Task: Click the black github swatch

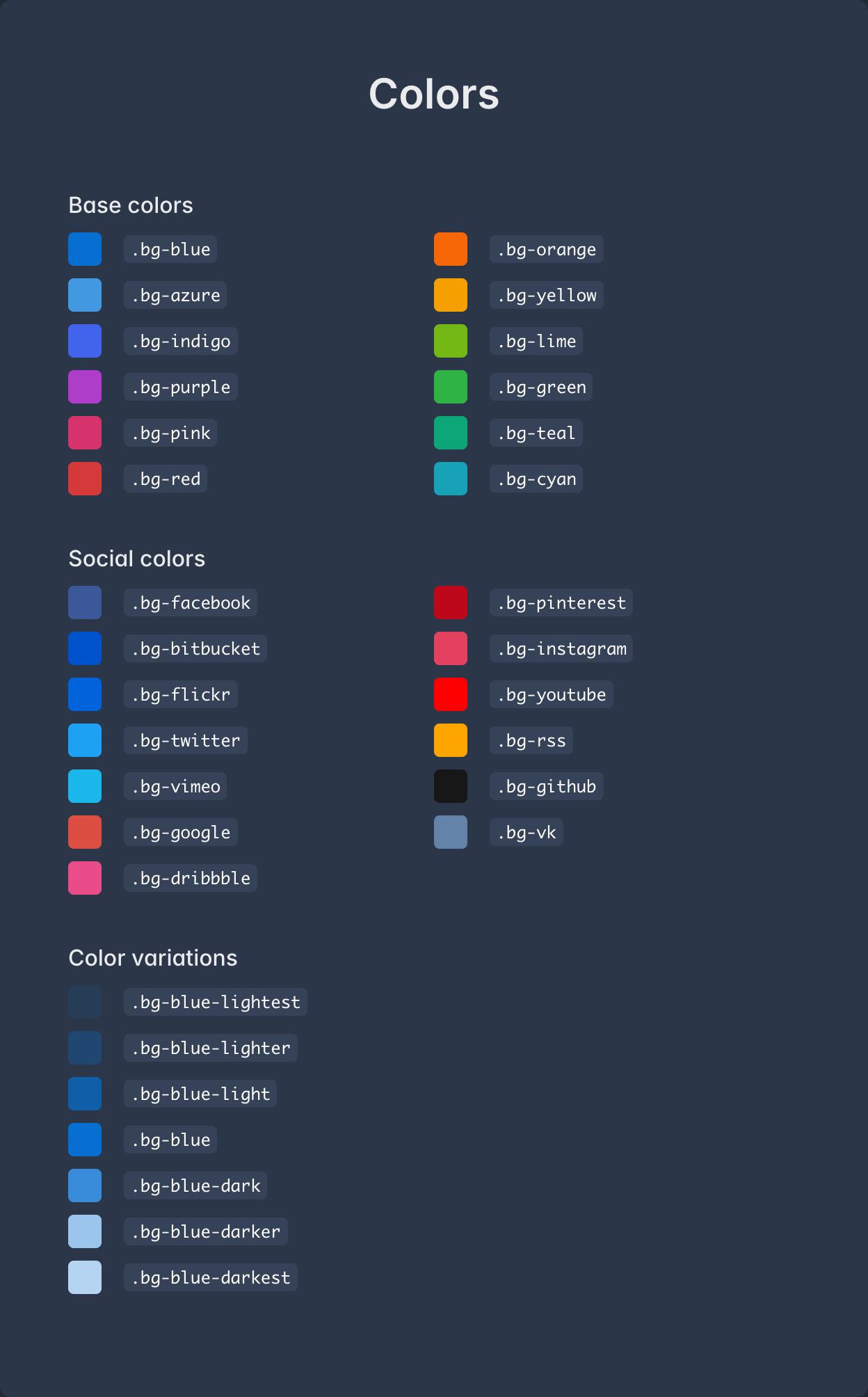Action: point(451,786)
